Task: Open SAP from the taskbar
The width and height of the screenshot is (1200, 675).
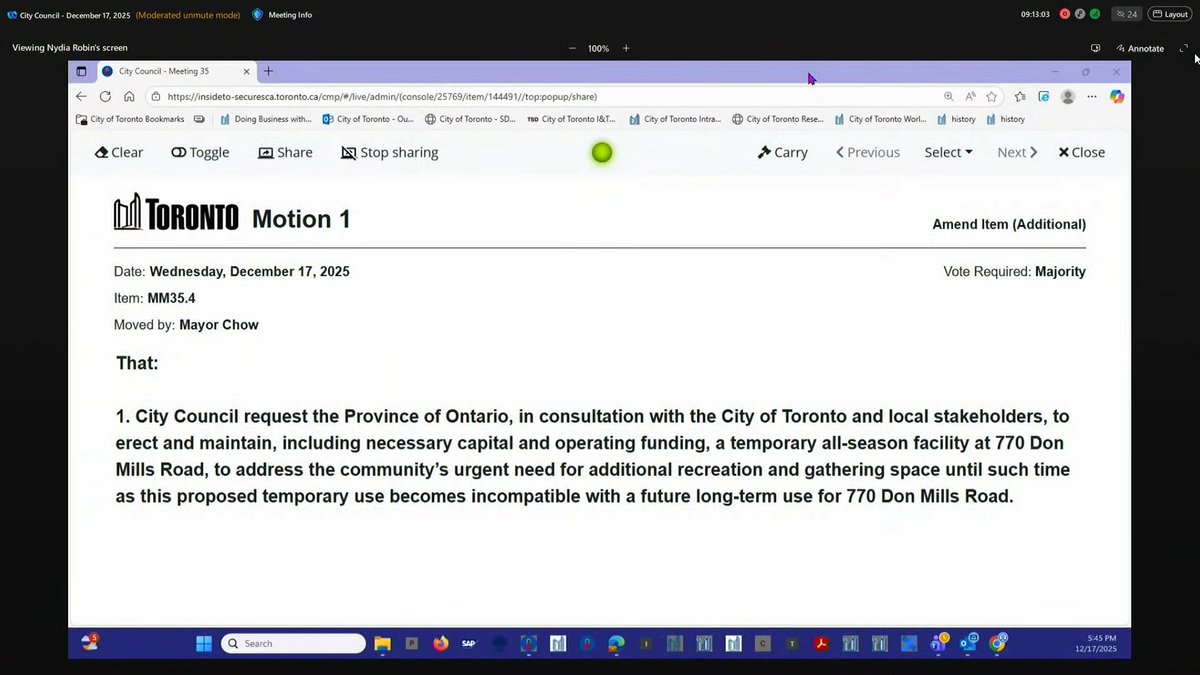Action: click(468, 644)
